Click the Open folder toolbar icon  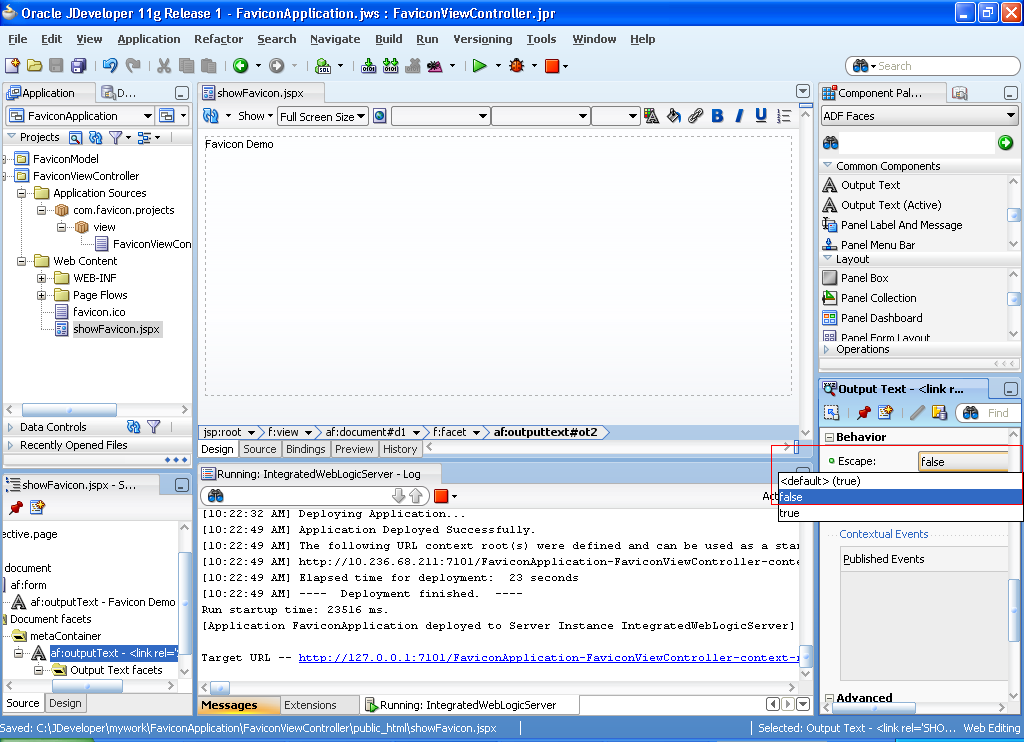coord(35,65)
